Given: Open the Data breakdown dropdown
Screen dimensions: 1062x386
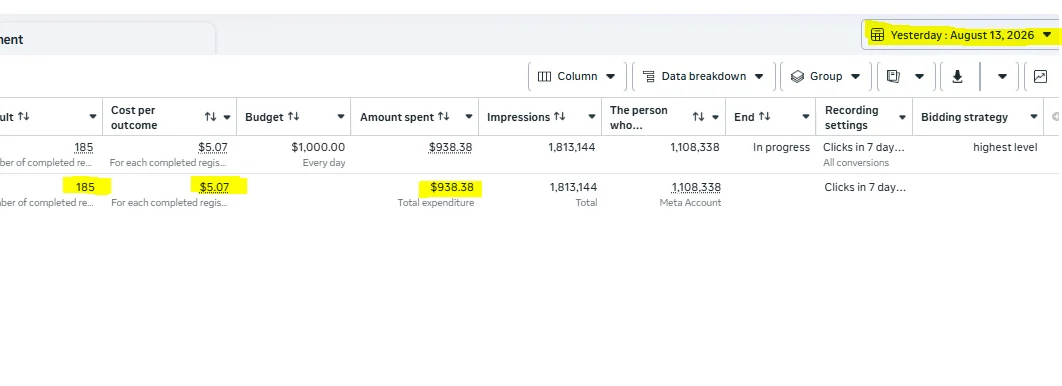Looking at the screenshot, I should (x=703, y=77).
